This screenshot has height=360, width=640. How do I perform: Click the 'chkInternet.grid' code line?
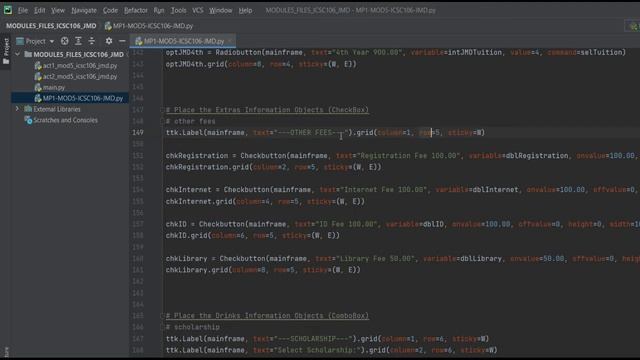265,201
